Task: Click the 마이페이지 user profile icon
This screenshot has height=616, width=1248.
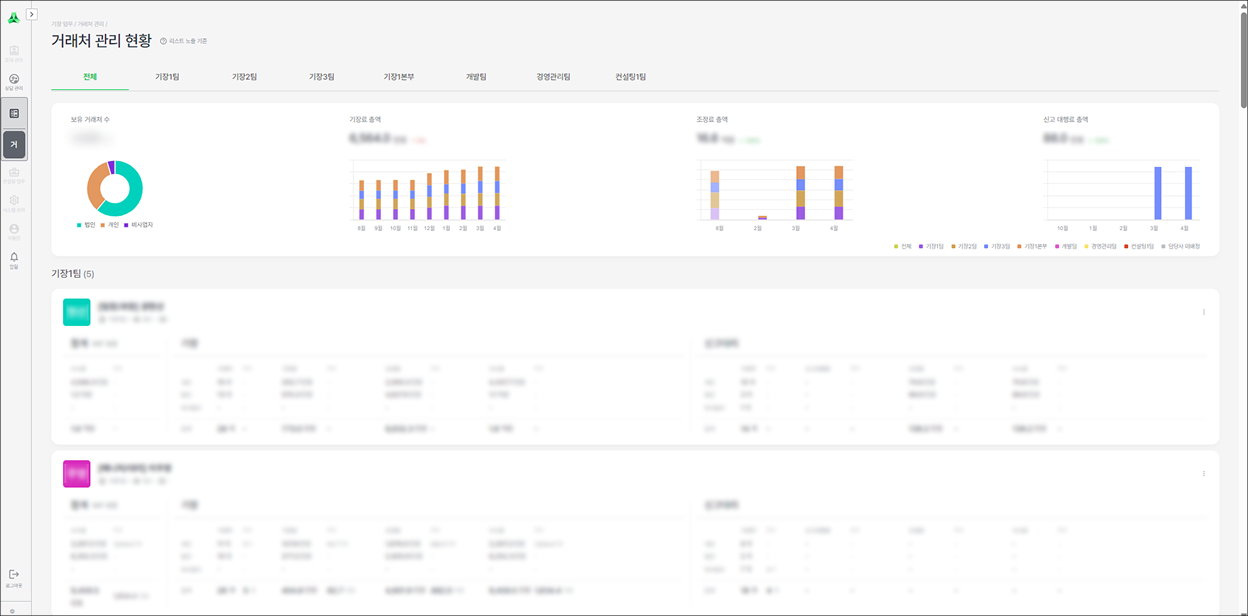Action: 14,231
